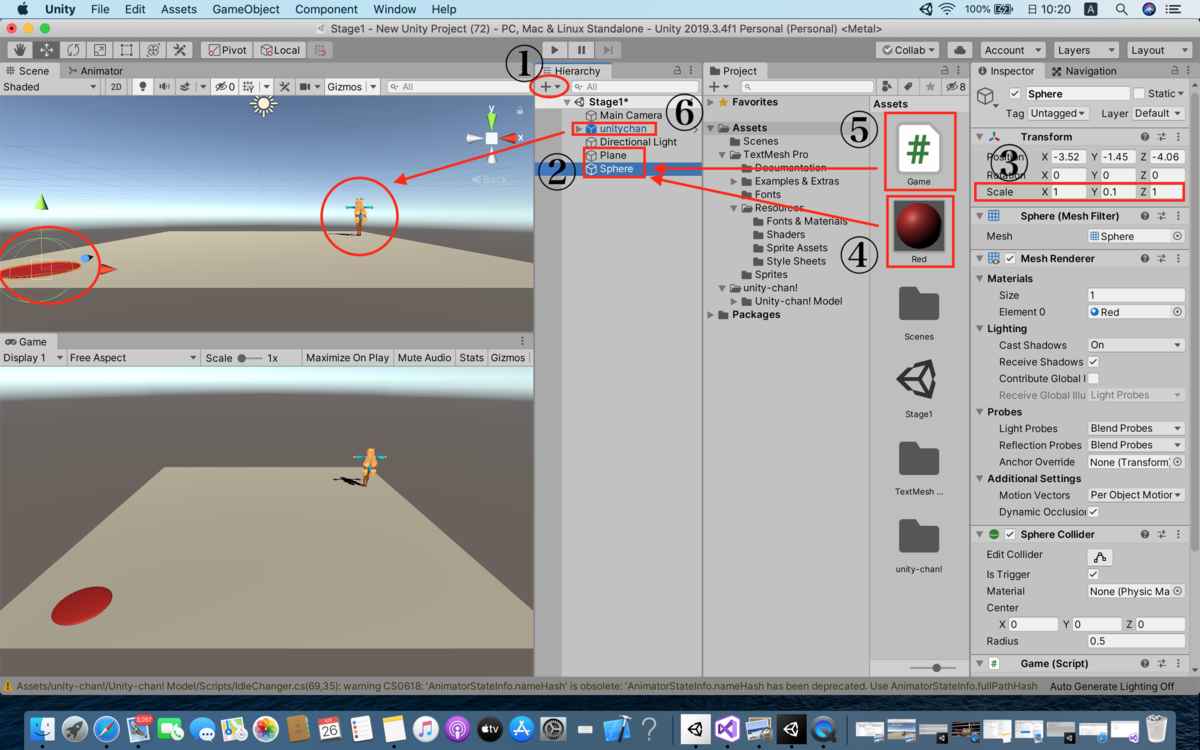
Task: Select the Rotate tool
Action: (73, 50)
